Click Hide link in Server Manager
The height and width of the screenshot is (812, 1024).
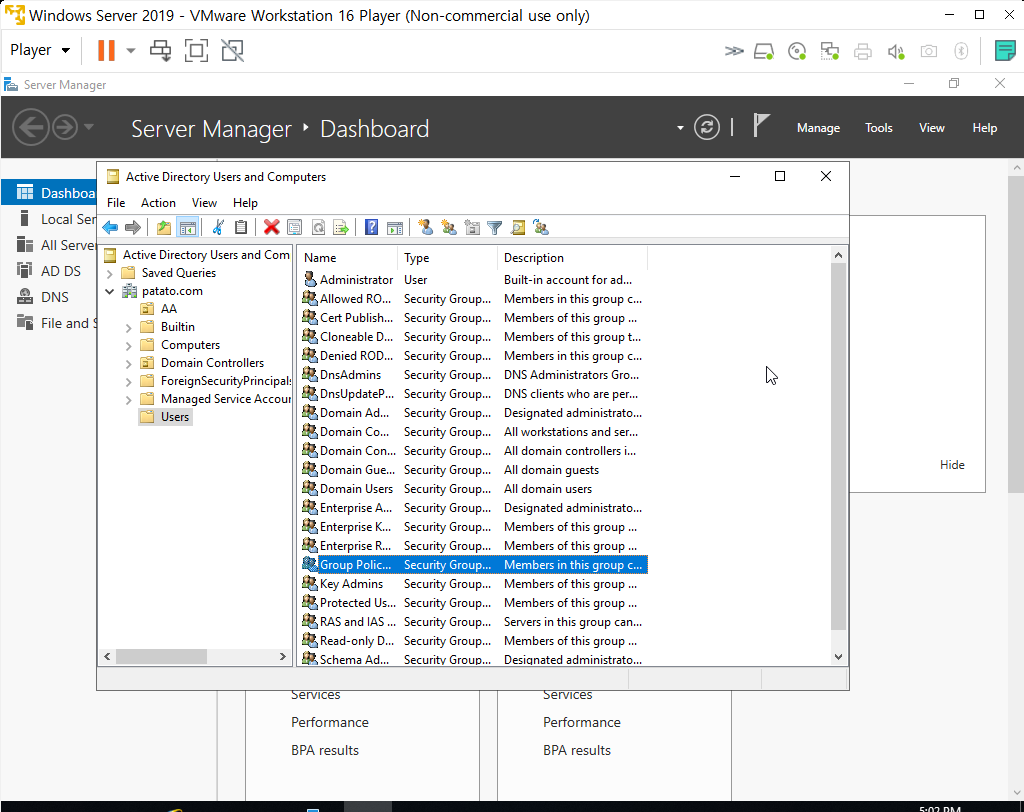tap(952, 464)
